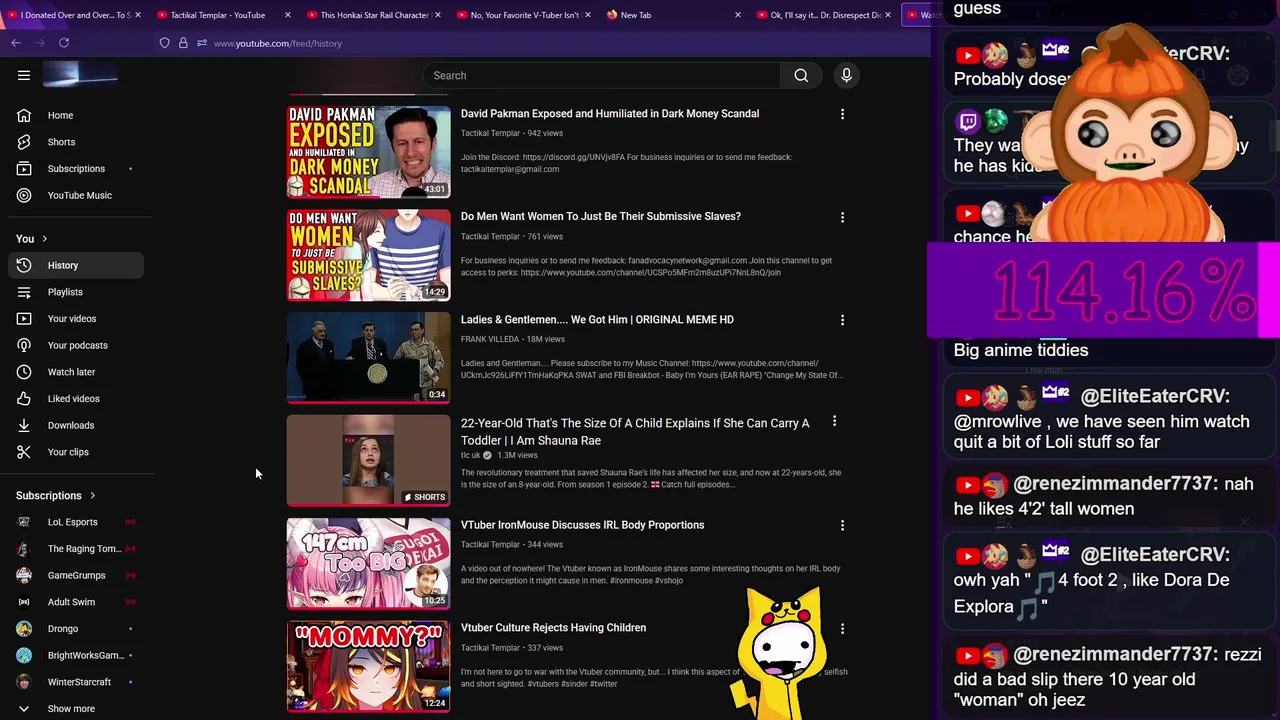Open Do Men Want Women thumbnail

coord(368,255)
